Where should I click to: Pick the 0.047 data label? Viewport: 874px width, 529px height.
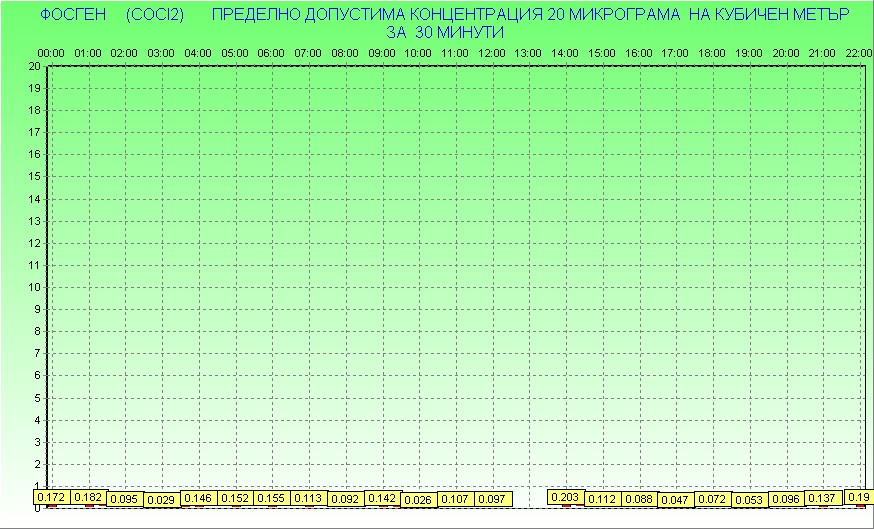(676, 500)
